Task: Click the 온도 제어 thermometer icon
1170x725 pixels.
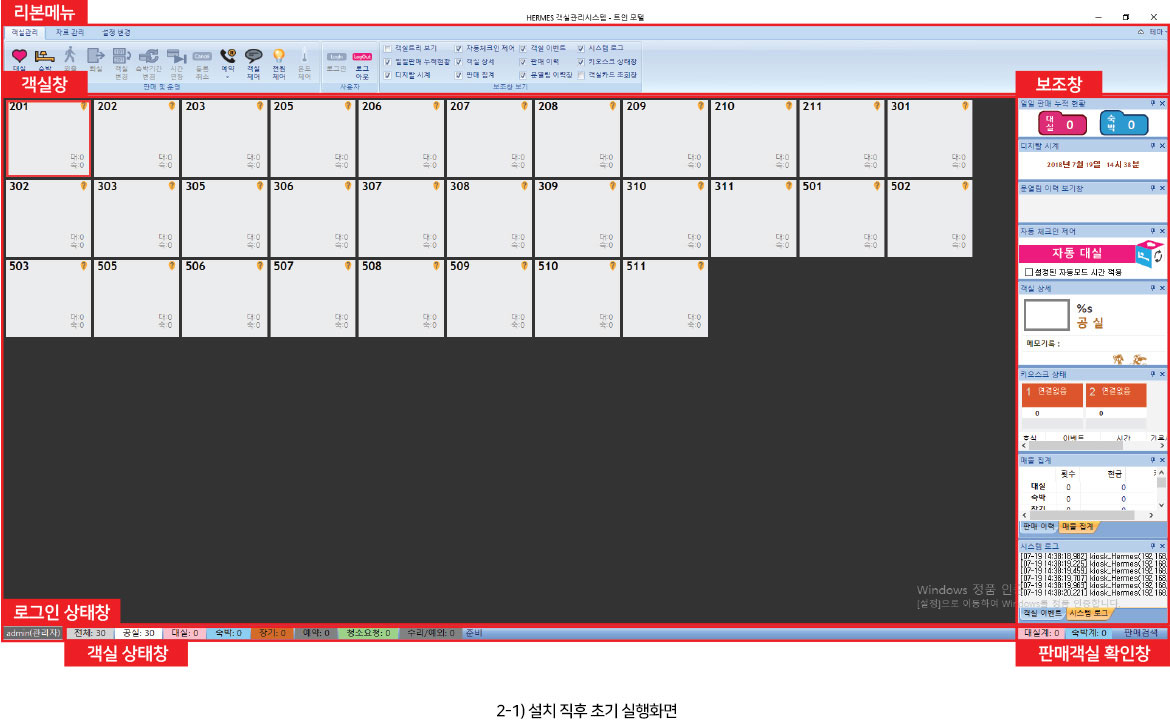Action: 304,55
